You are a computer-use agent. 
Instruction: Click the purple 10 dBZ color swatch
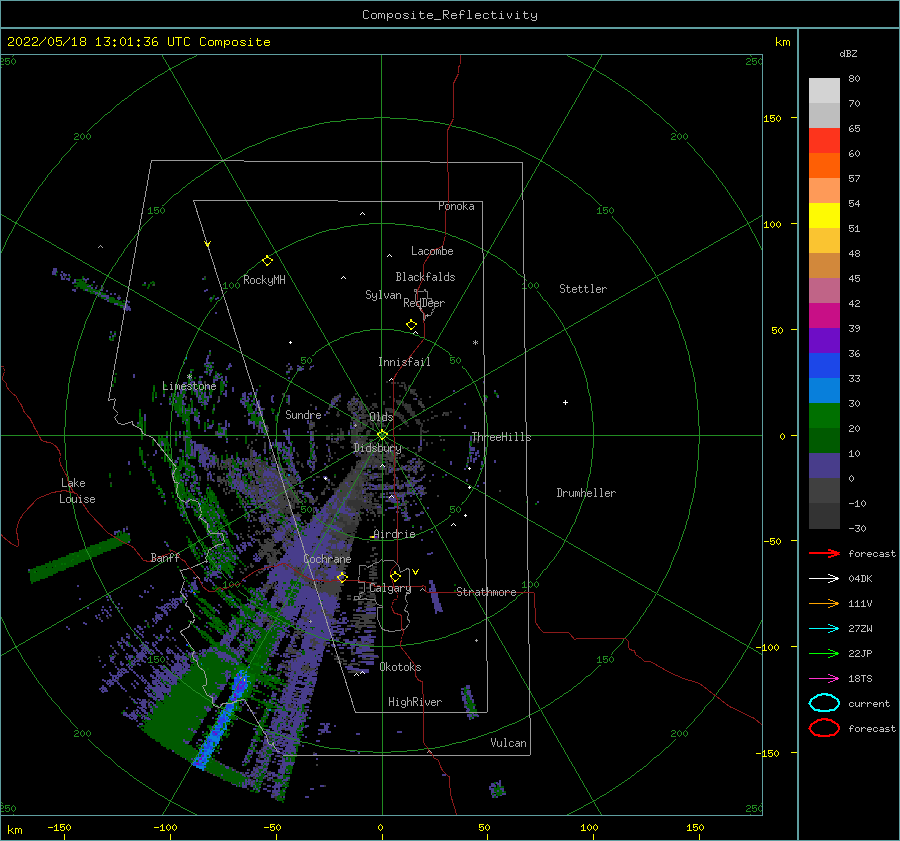tap(824, 465)
